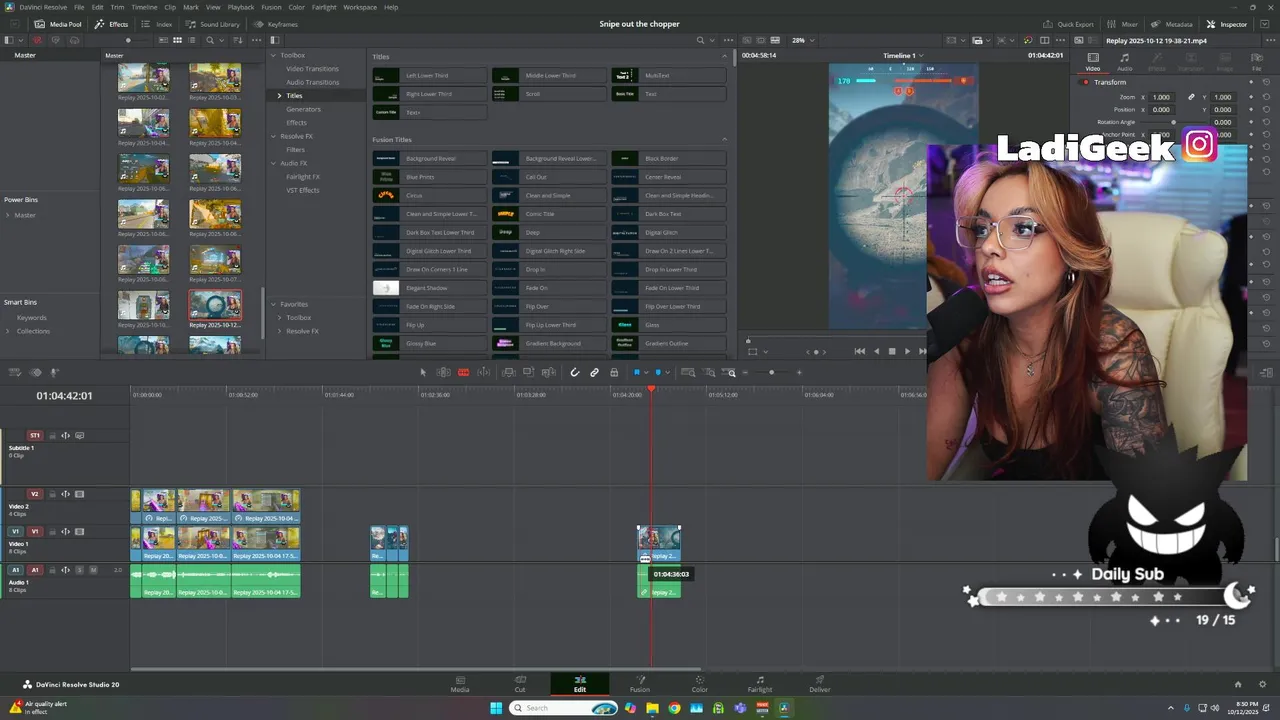Click the Detail Zoom icon

tap(711, 372)
